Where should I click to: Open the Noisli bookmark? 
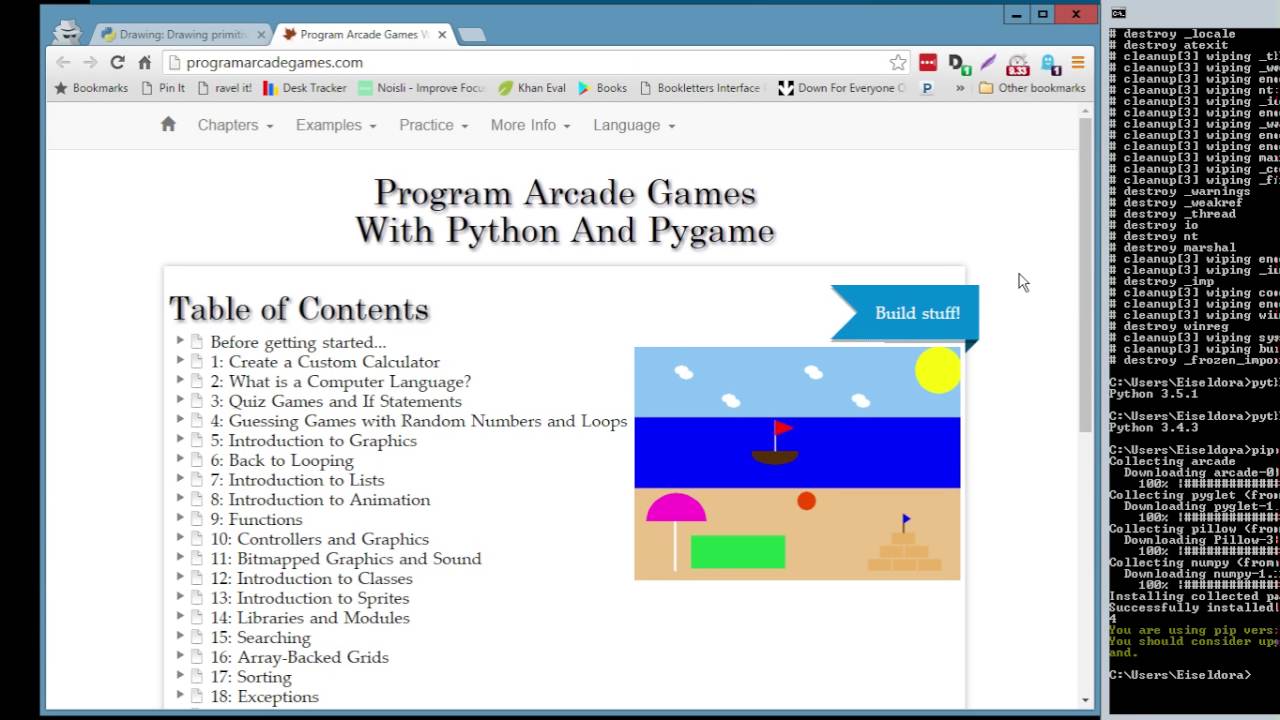(421, 88)
